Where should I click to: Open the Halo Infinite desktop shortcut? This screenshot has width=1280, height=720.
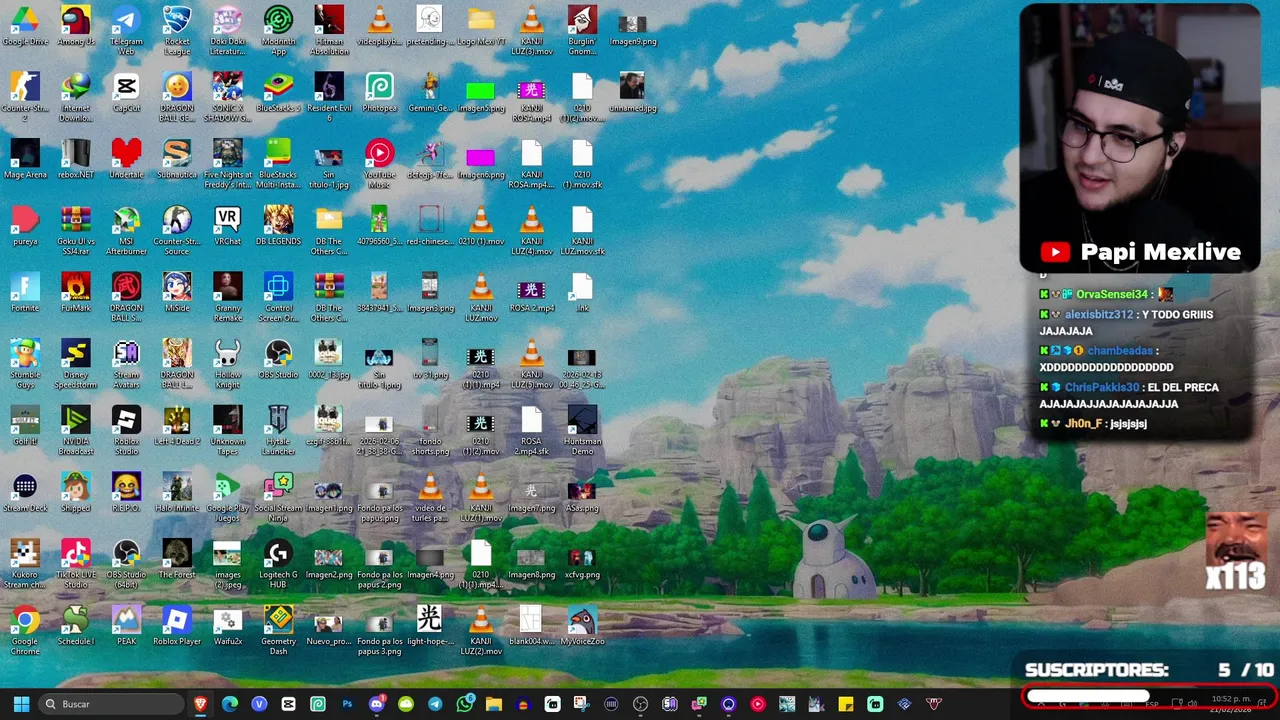point(177,493)
